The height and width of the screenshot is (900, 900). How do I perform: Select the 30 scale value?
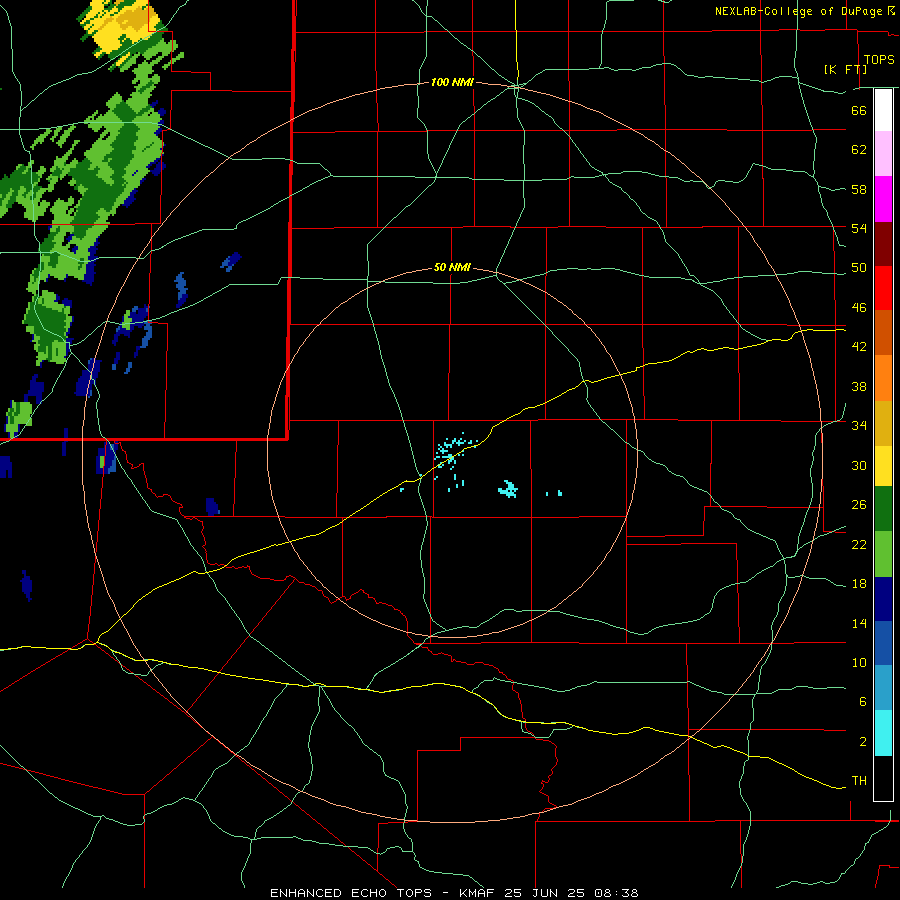[x=859, y=465]
